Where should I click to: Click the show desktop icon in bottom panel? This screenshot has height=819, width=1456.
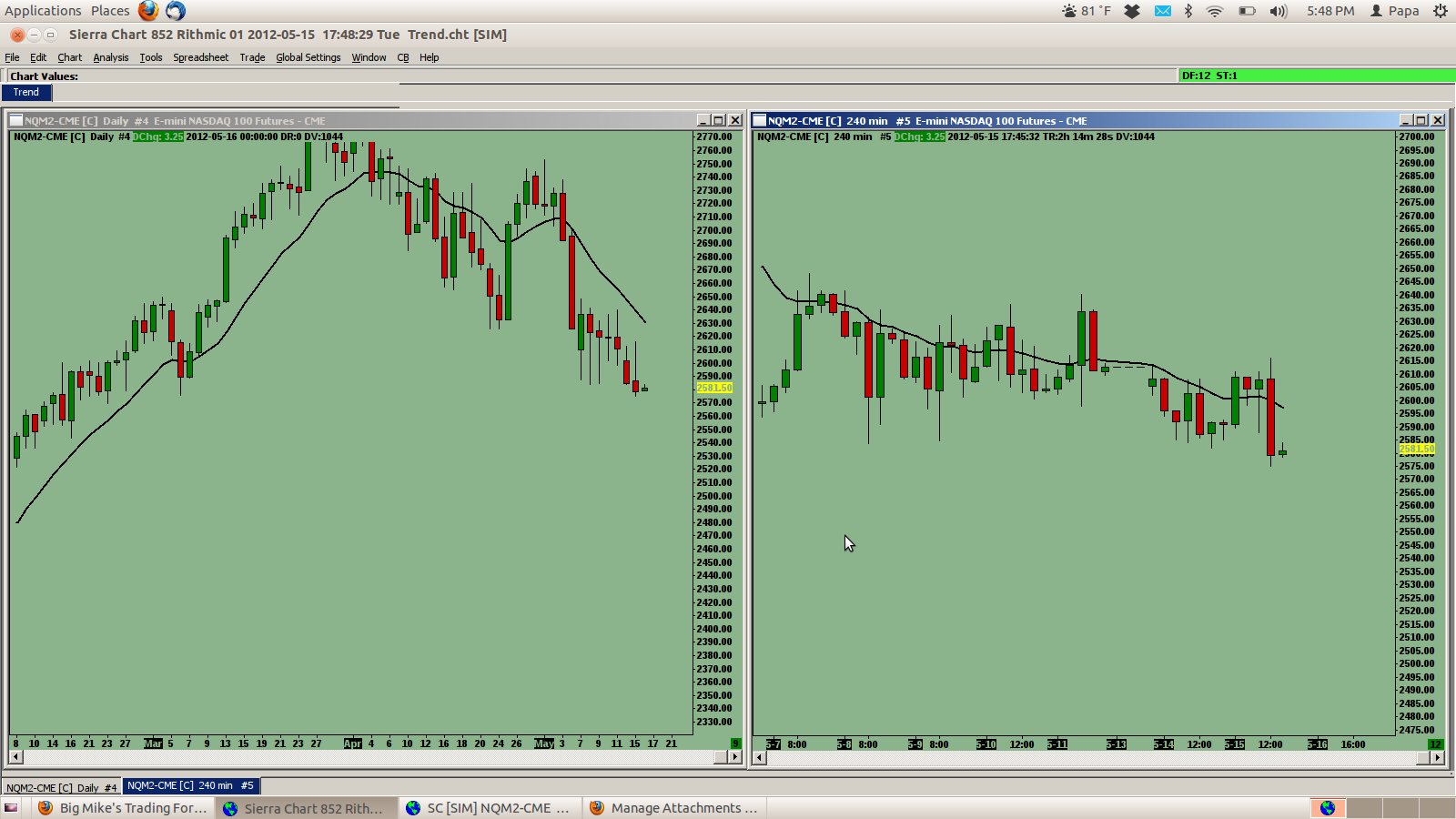(x=11, y=808)
